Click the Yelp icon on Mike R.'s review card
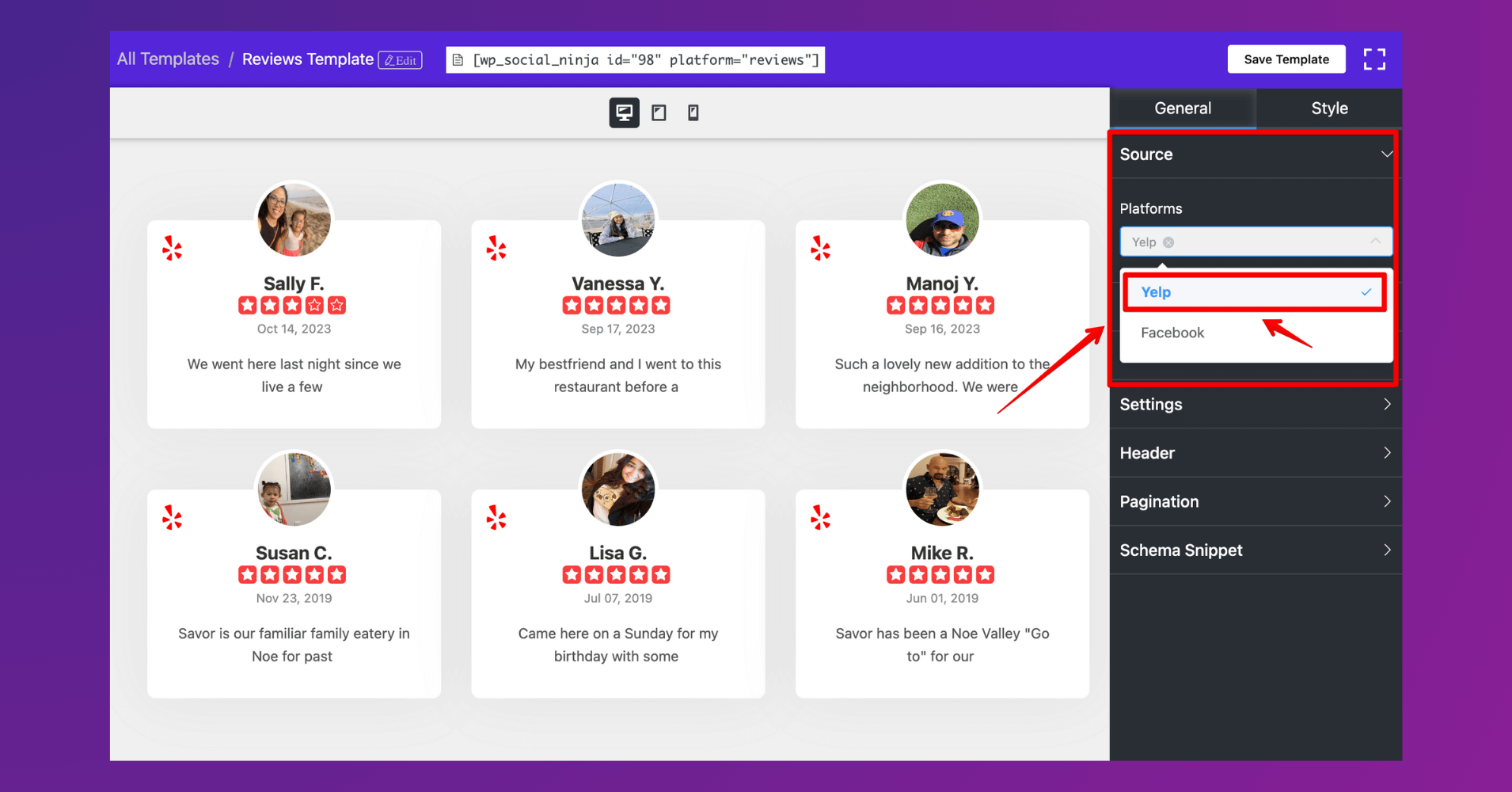The width and height of the screenshot is (1512, 792). 820,517
